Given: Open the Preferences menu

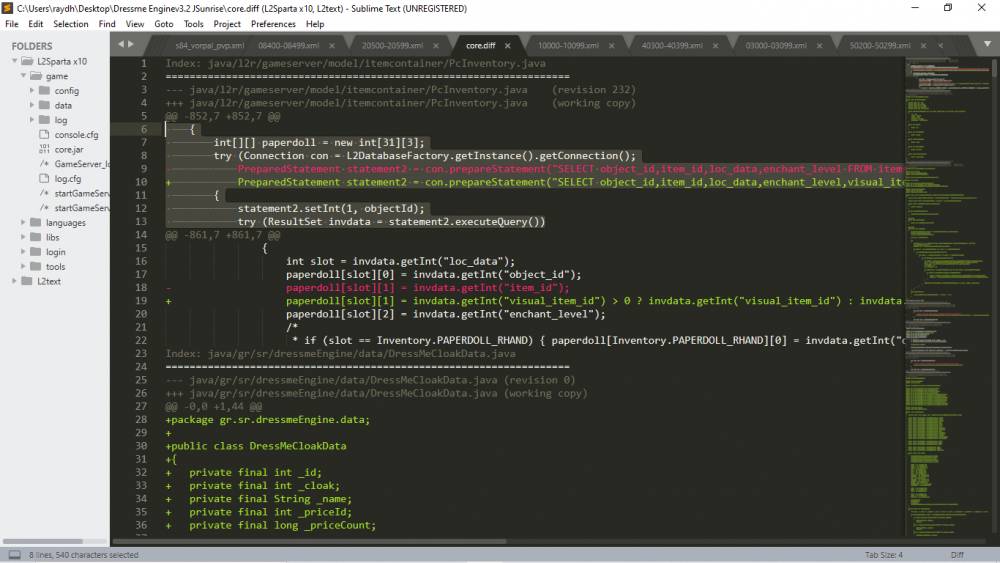Looking at the screenshot, I should tap(273, 24).
